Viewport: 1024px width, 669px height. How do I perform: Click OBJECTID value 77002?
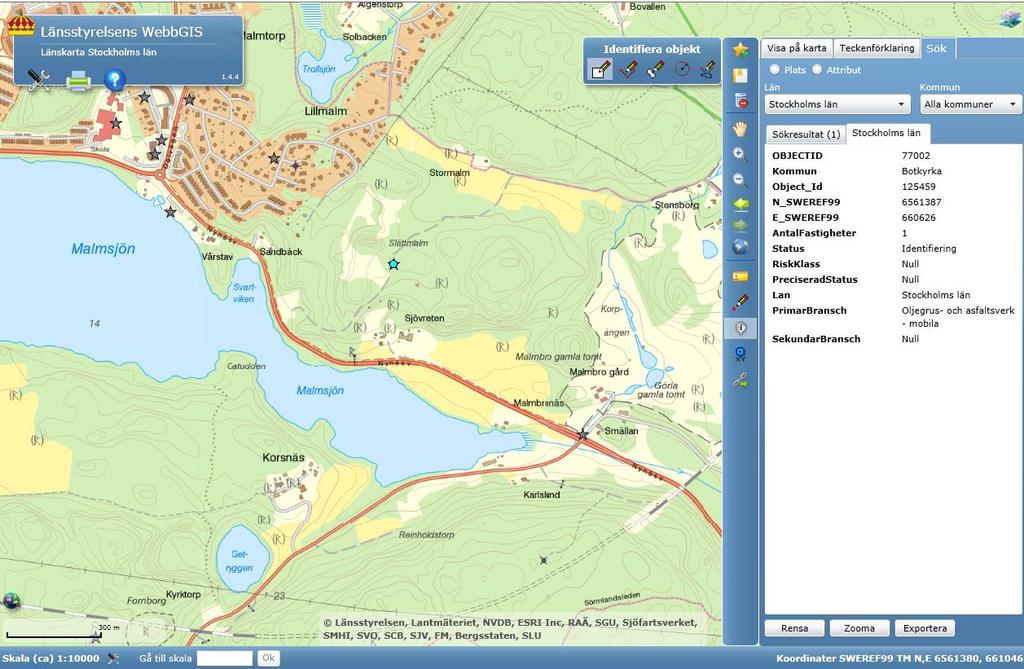916,155
